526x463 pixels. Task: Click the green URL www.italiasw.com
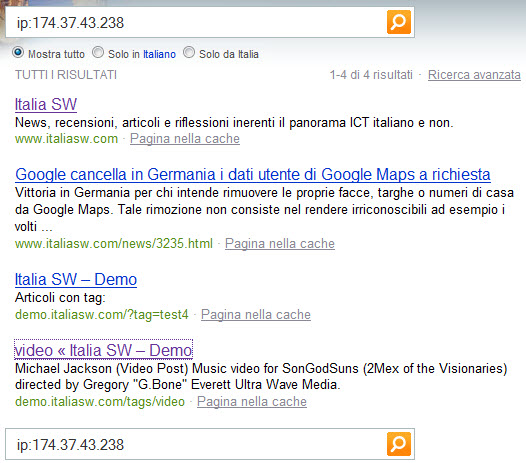click(x=66, y=139)
